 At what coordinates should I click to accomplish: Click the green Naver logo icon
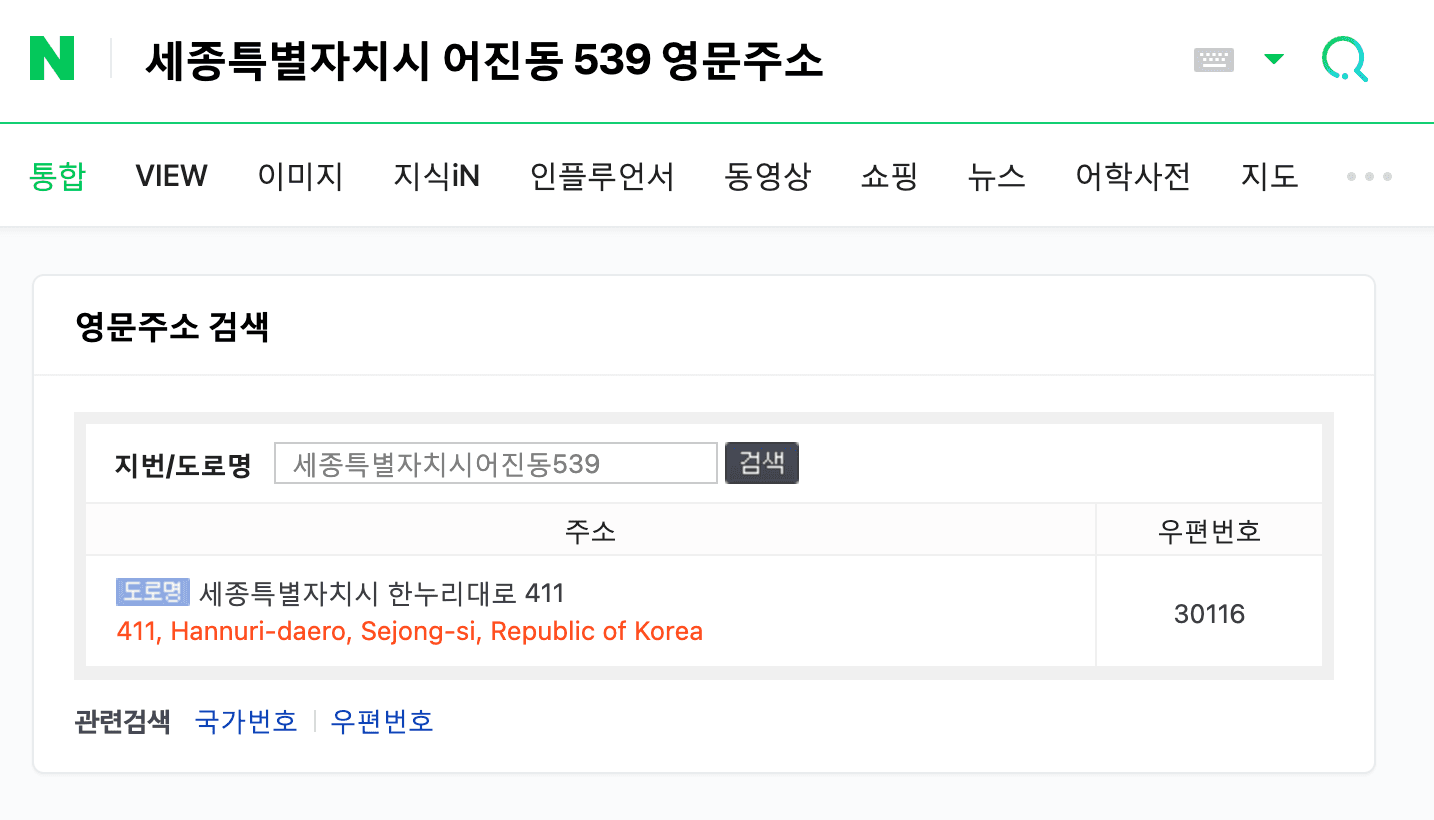click(52, 59)
